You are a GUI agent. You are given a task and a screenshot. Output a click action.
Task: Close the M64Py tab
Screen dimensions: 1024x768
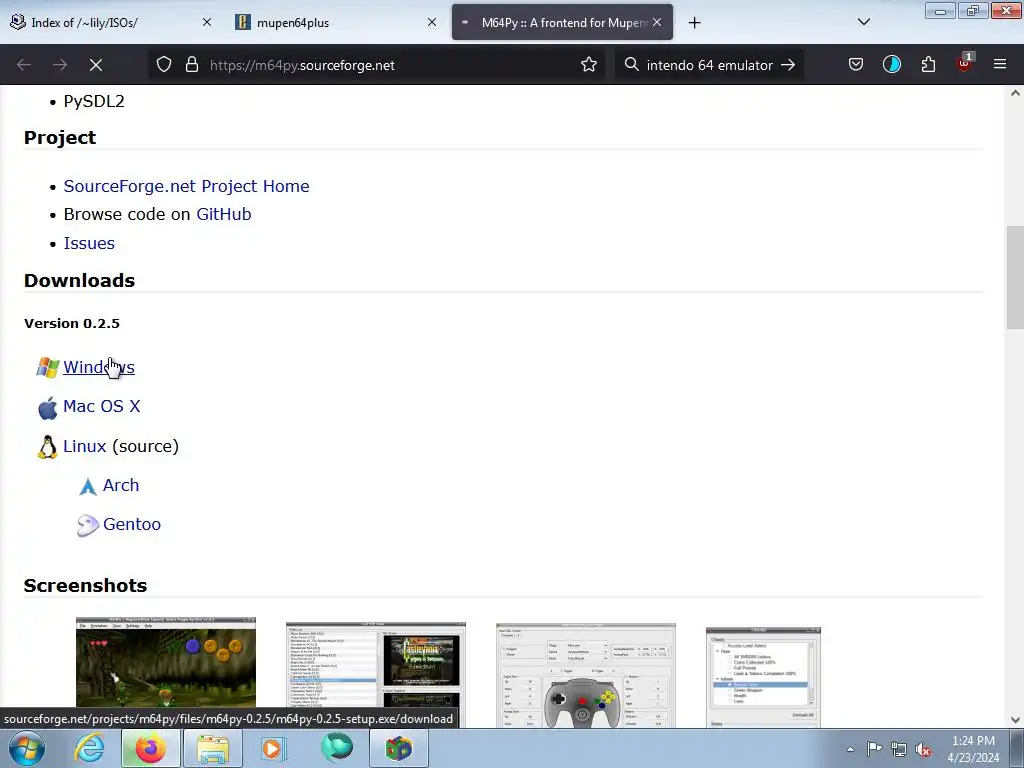657,22
